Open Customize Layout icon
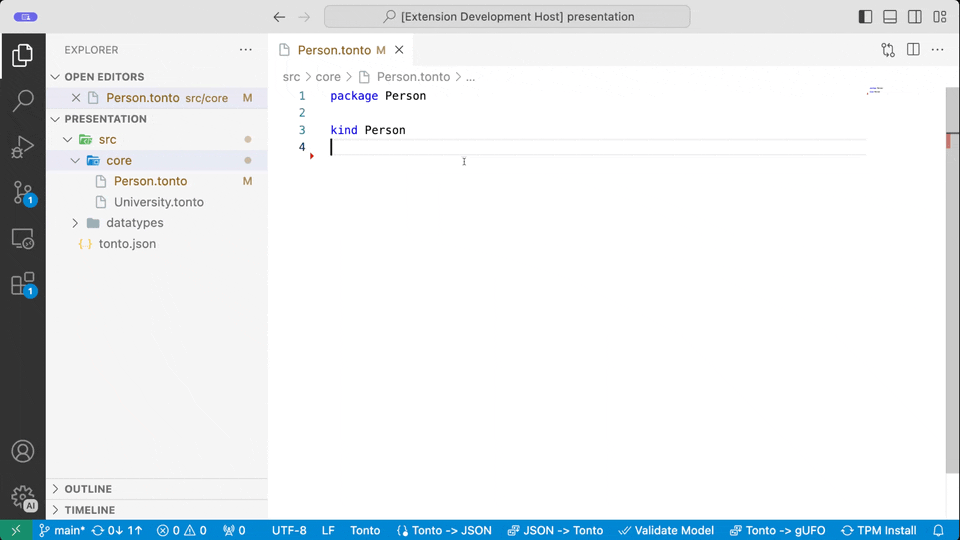Viewport: 960px width, 540px height. [x=940, y=17]
